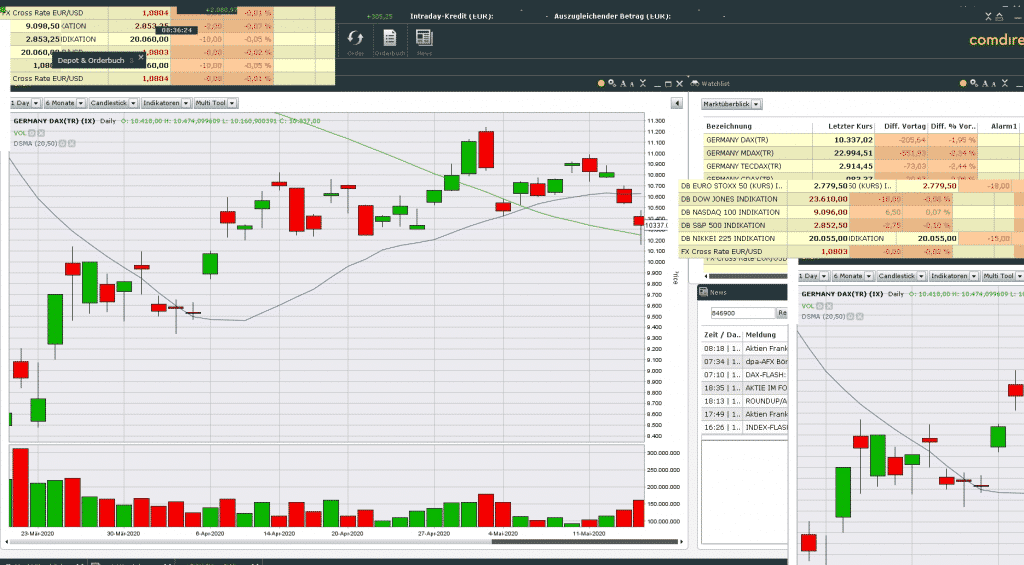
Task: Select DB S&P 500 INDIKATION row
Action: point(851,225)
